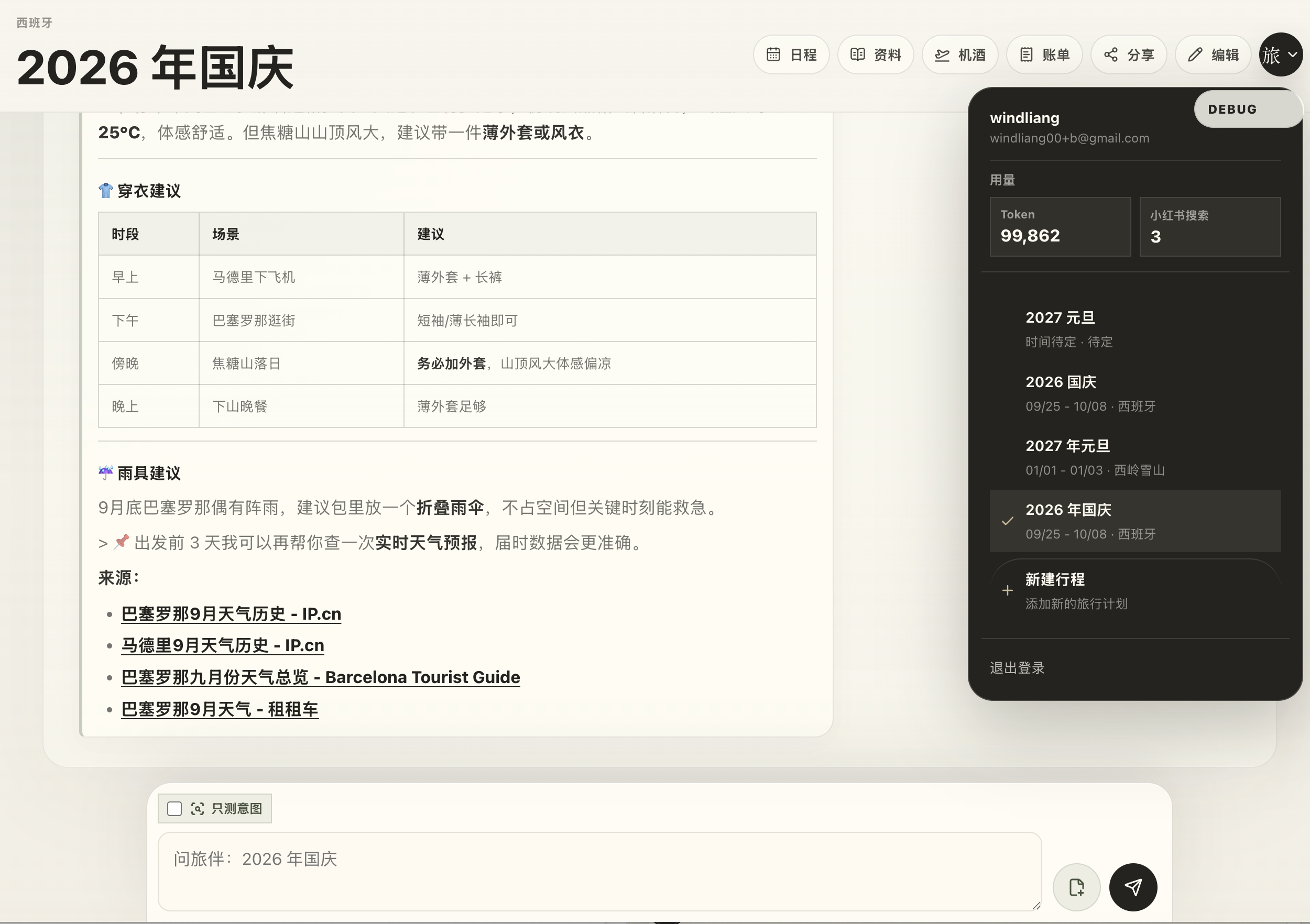Select the 2026 国庆 trip entry

1135,393
